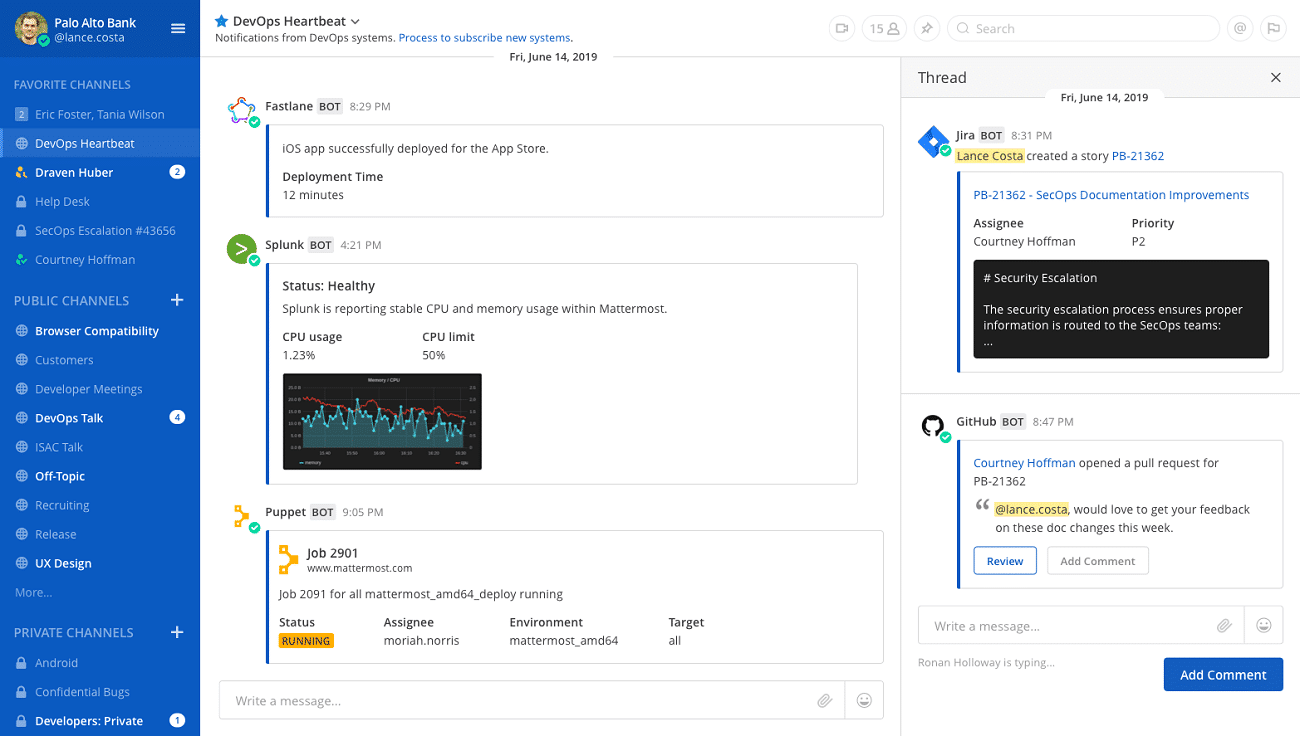Open recent mentions with the @ icon
This screenshot has height=736, width=1300.
click(x=1240, y=28)
